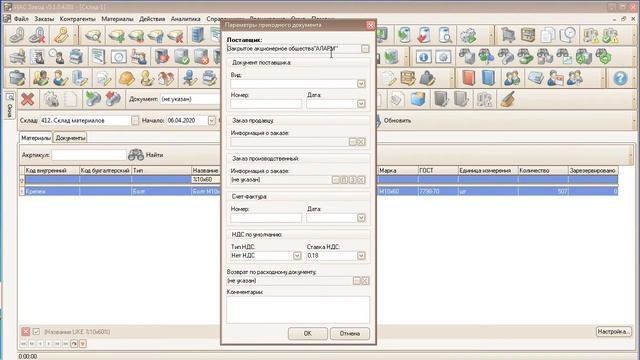Click the gears with green check icon
The width and height of the screenshot is (640, 360).
[x=468, y=36]
